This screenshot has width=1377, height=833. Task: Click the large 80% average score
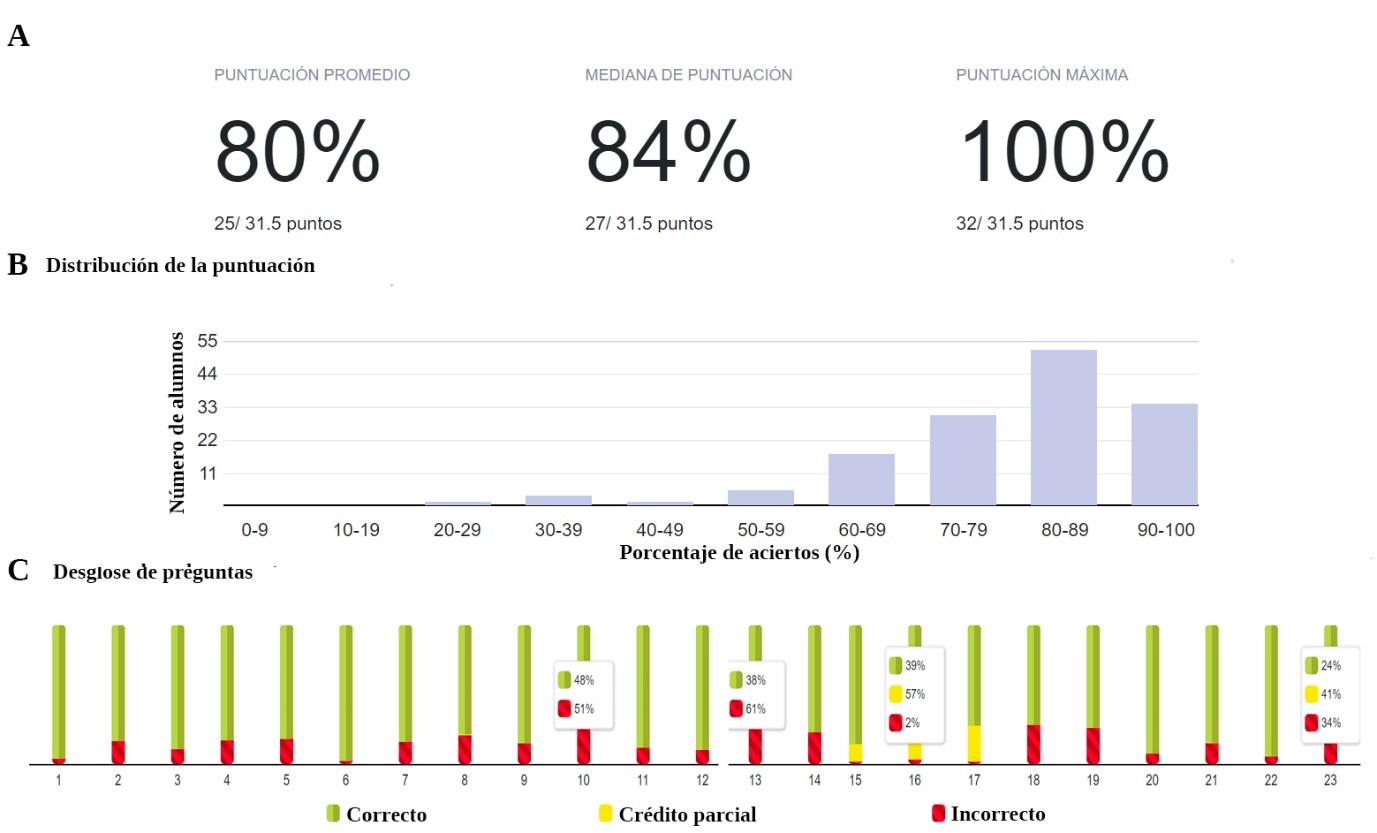click(x=298, y=152)
